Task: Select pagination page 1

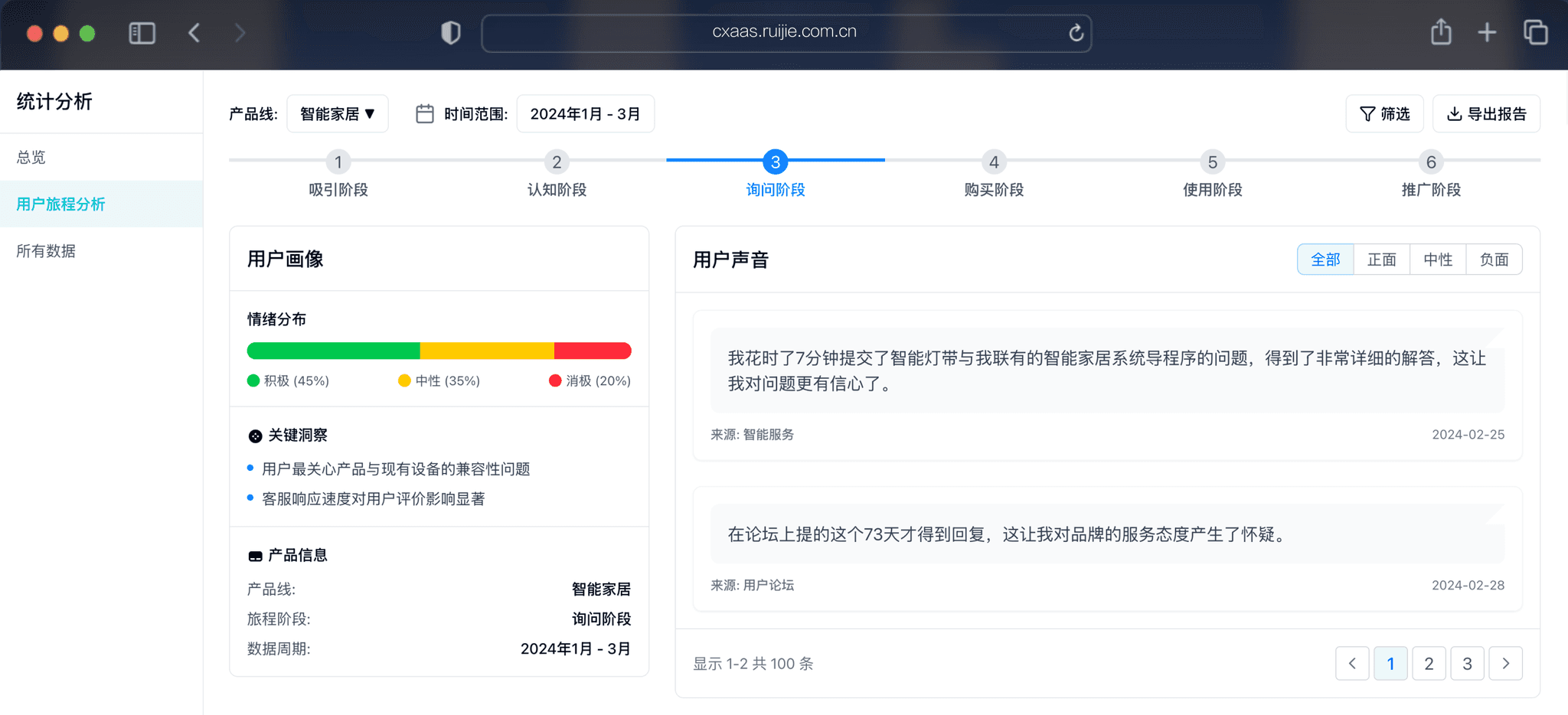Action: (x=1390, y=664)
